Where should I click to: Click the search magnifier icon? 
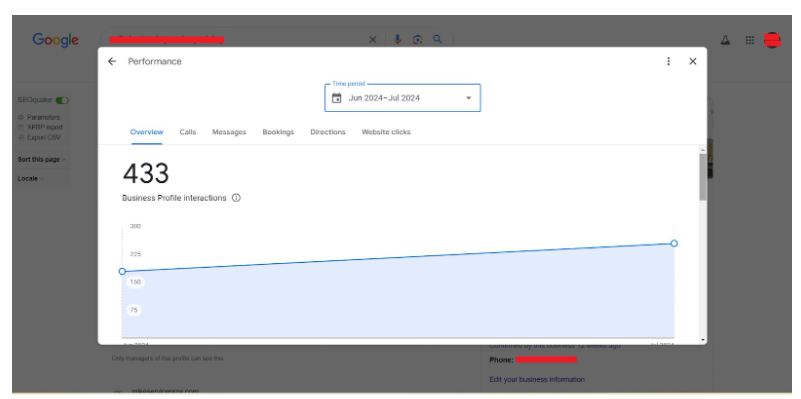[438, 39]
